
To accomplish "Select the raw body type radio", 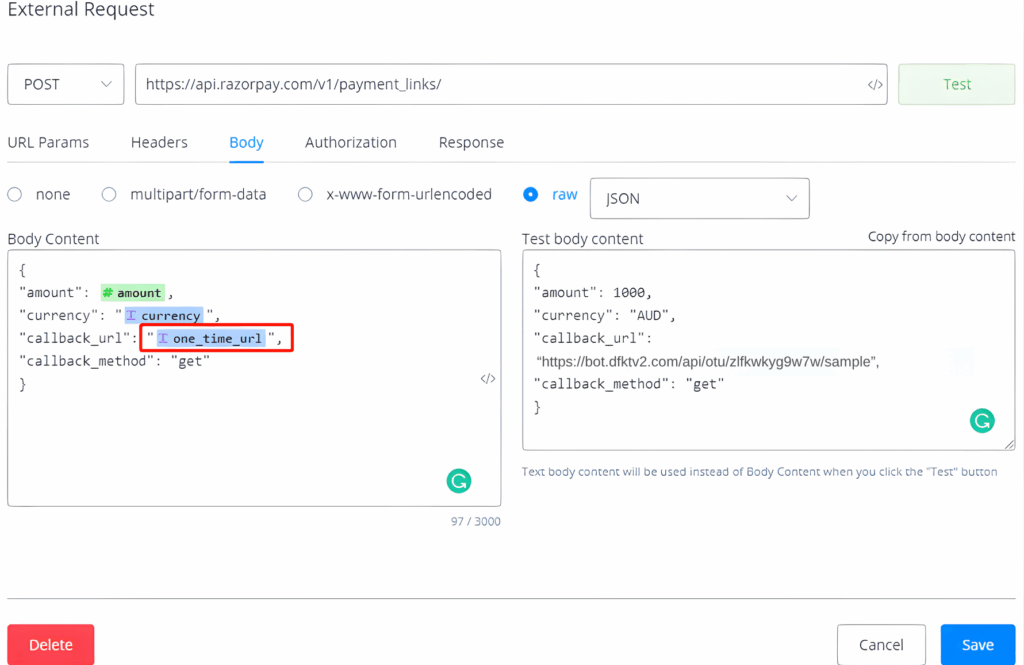I will click(531, 195).
